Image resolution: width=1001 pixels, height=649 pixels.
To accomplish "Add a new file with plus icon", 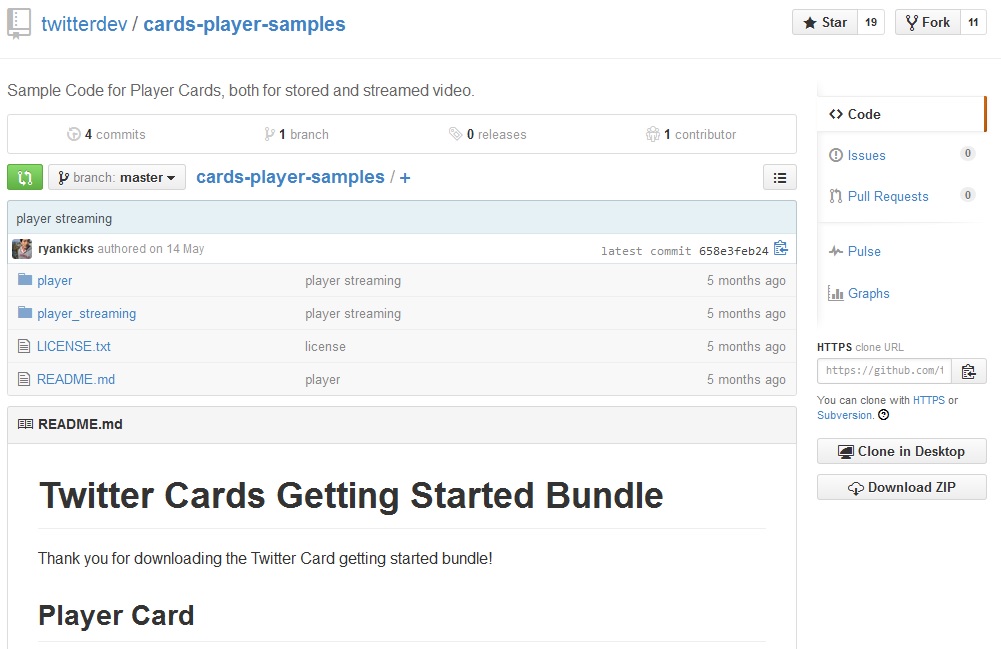I will click(x=405, y=178).
